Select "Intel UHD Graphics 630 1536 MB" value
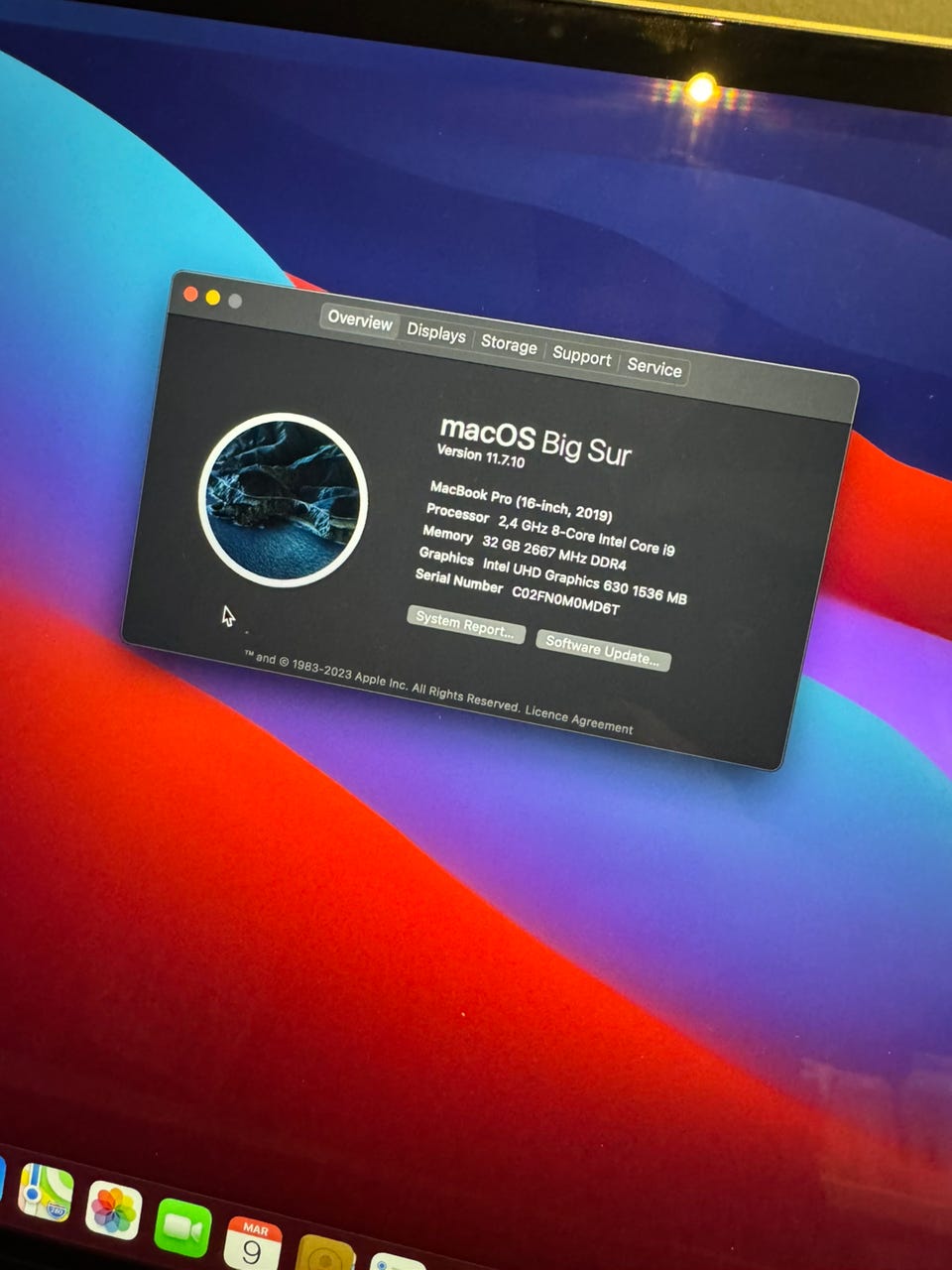 coord(585,580)
